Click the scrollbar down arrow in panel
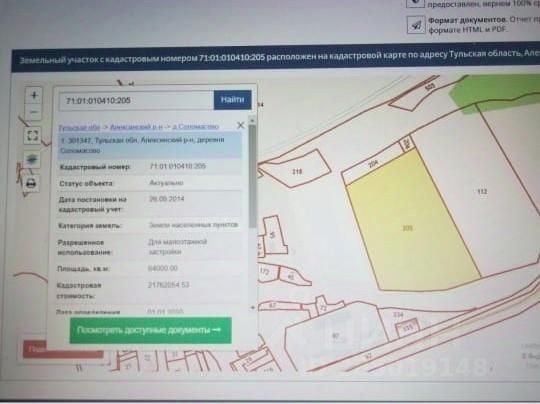The width and height of the screenshot is (540, 404). pyautogui.click(x=253, y=308)
